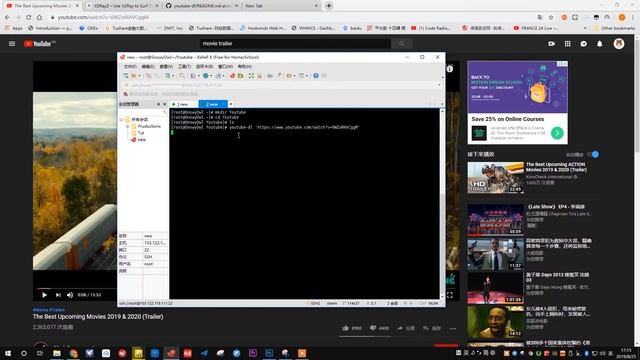Open the Apps bookmark in Chrome
This screenshot has width=640, height=360.
click(x=13, y=28)
